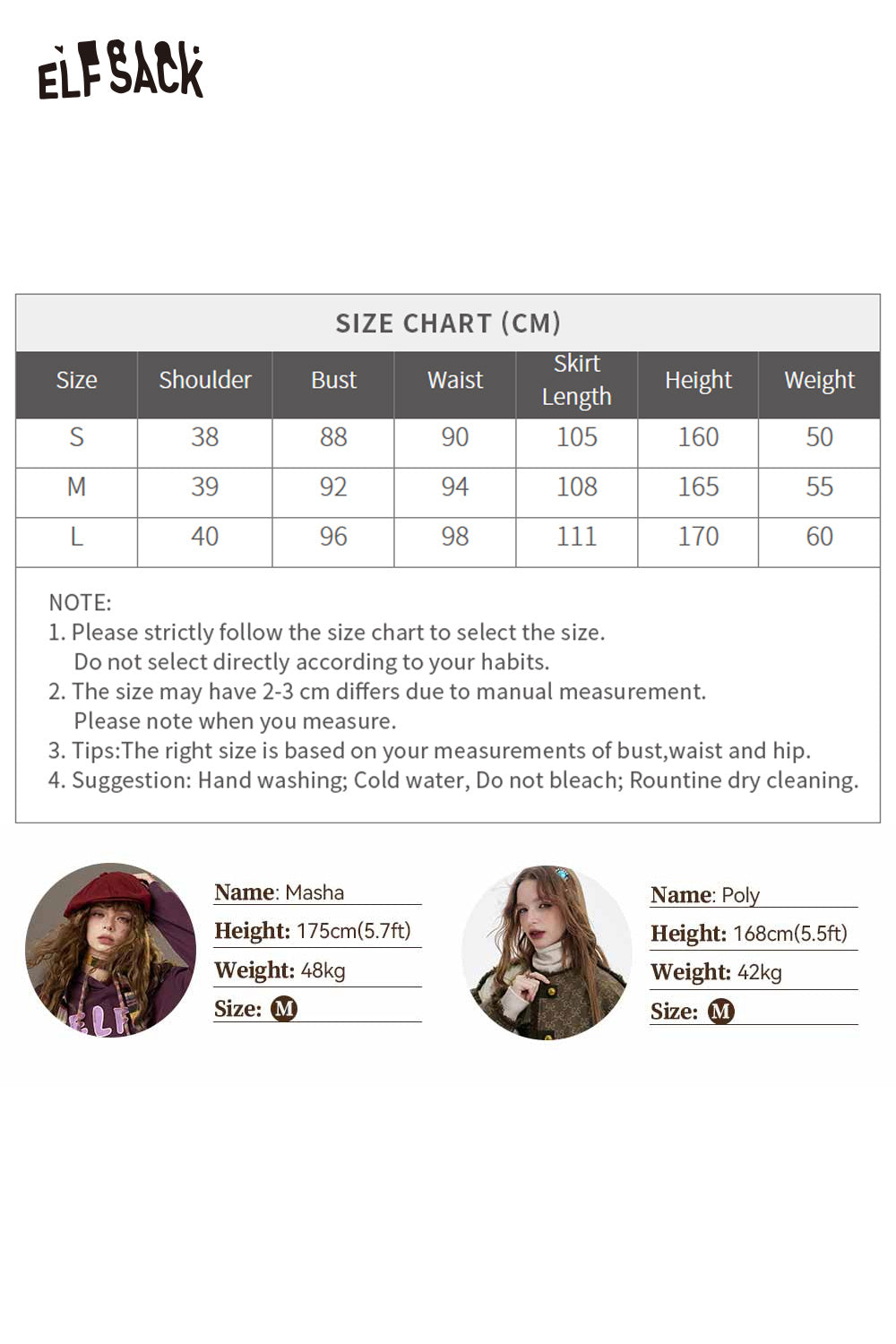Click the Skirt Length column header
896x1344 pixels.
(x=577, y=380)
